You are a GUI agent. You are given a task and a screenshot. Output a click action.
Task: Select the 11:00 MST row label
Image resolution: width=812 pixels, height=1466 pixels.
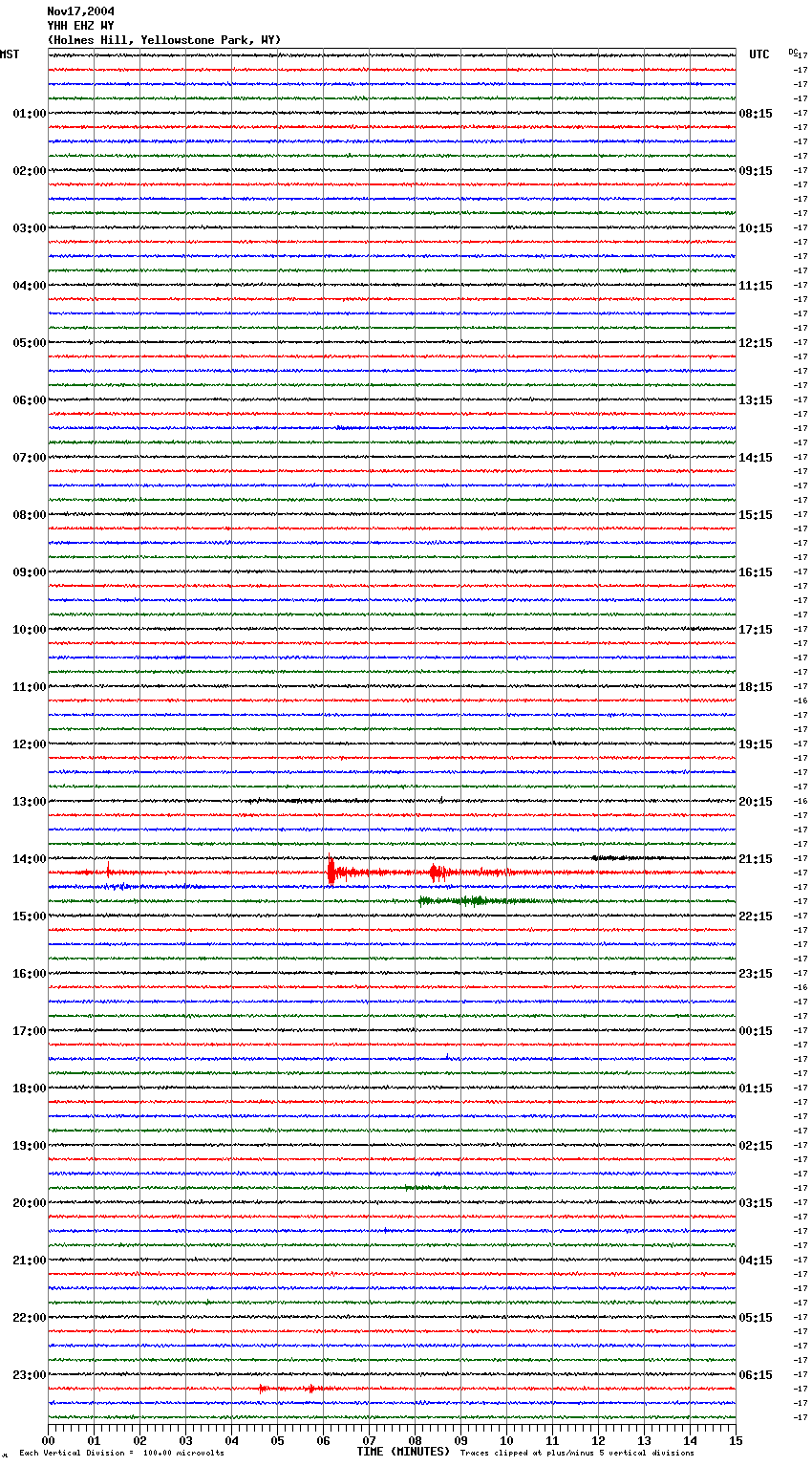coord(29,687)
